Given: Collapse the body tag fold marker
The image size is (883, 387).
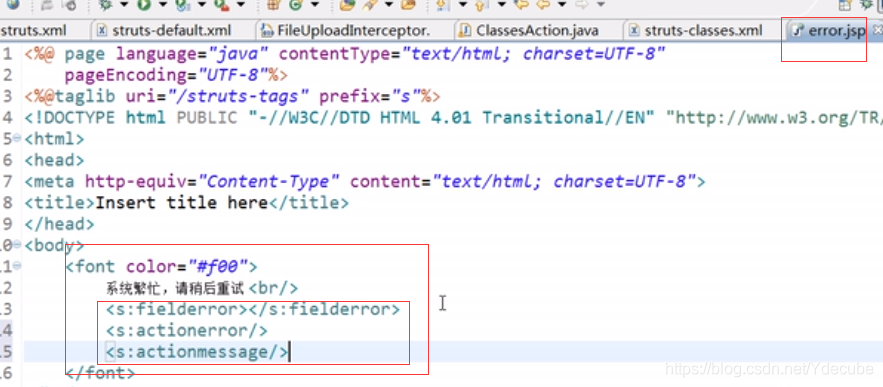Looking at the screenshot, I should pos(17,245).
